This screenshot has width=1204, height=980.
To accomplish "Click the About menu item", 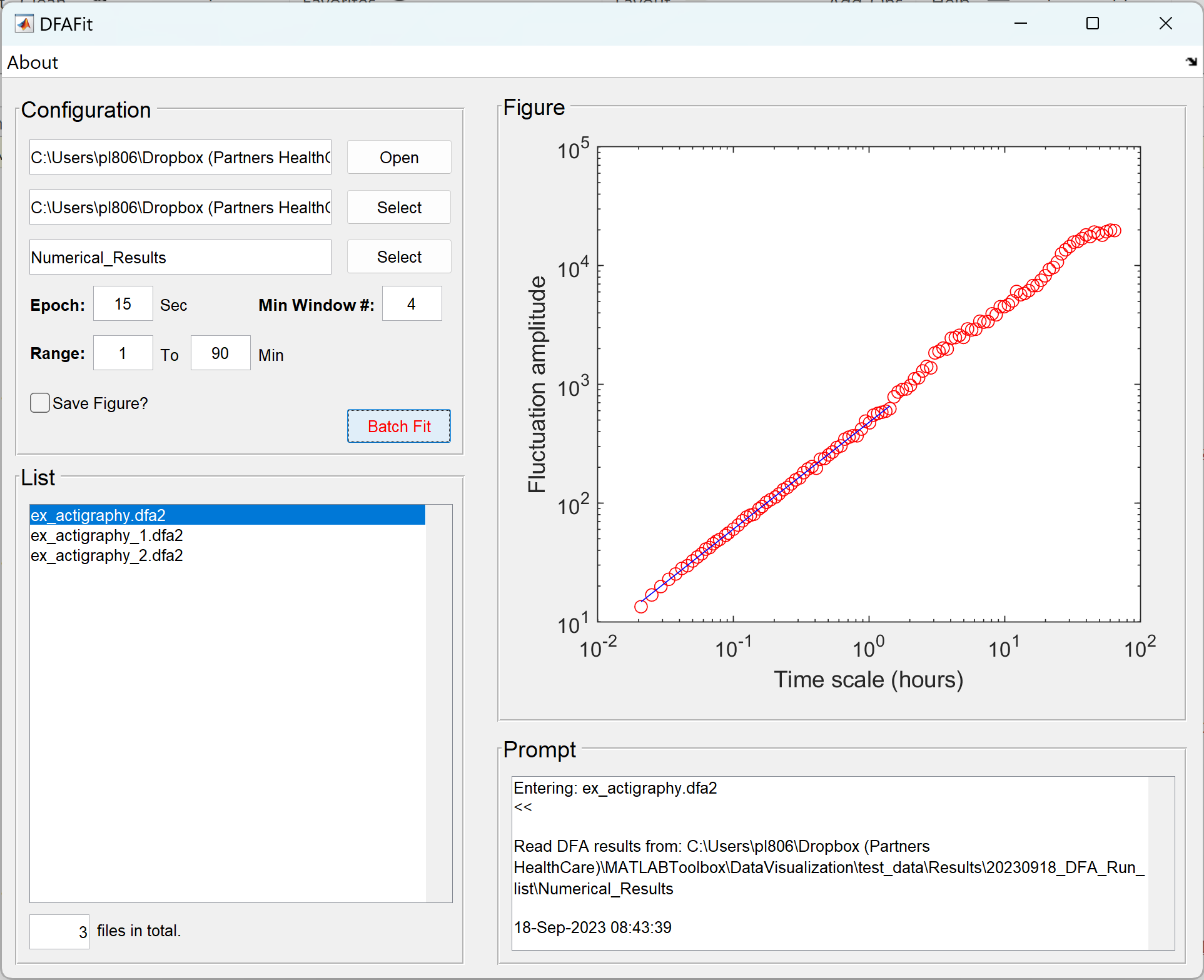I will (x=34, y=61).
